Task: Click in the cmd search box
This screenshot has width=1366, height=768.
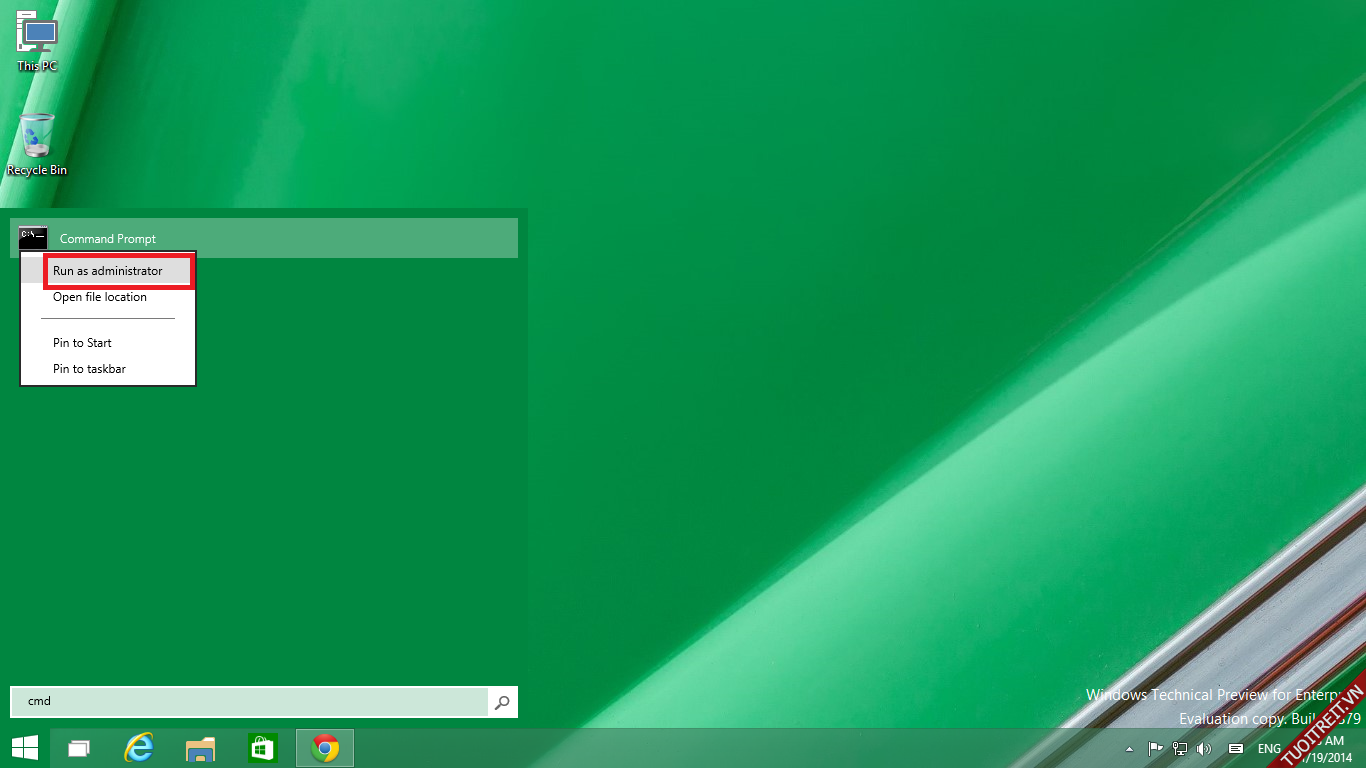Action: click(x=250, y=702)
